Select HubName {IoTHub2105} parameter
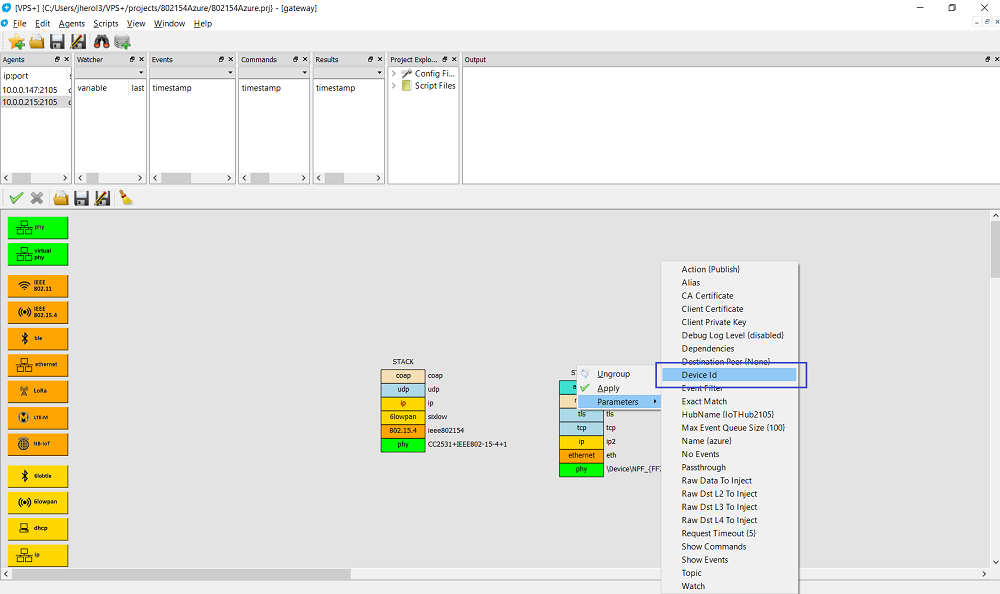 tap(730, 415)
